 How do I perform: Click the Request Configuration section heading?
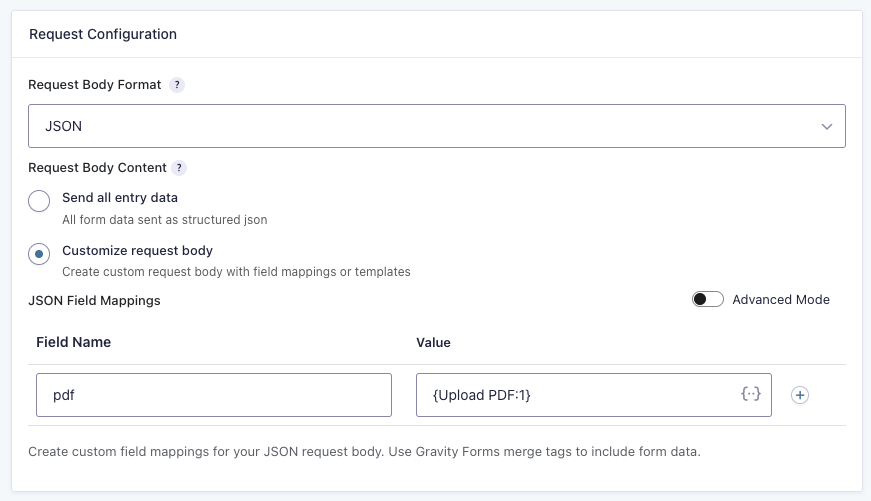[x=103, y=34]
